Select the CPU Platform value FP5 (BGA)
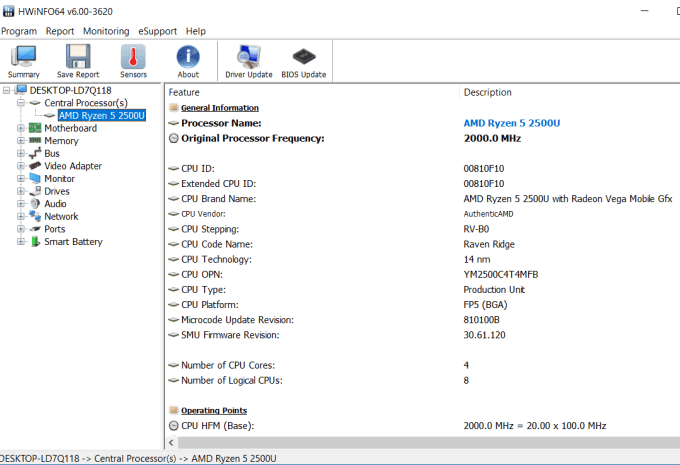Image resolution: width=680 pixels, height=465 pixels. pyautogui.click(x=485, y=305)
